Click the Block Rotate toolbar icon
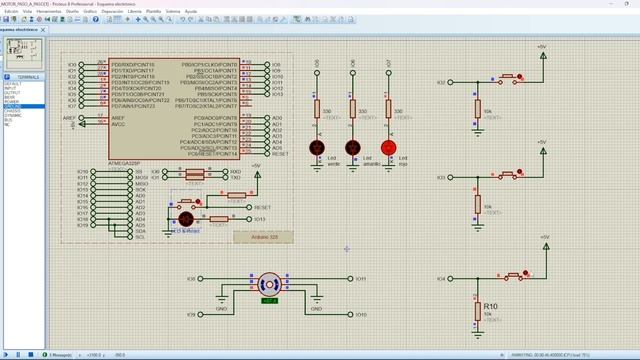The height and width of the screenshot is (360, 640). point(242,19)
